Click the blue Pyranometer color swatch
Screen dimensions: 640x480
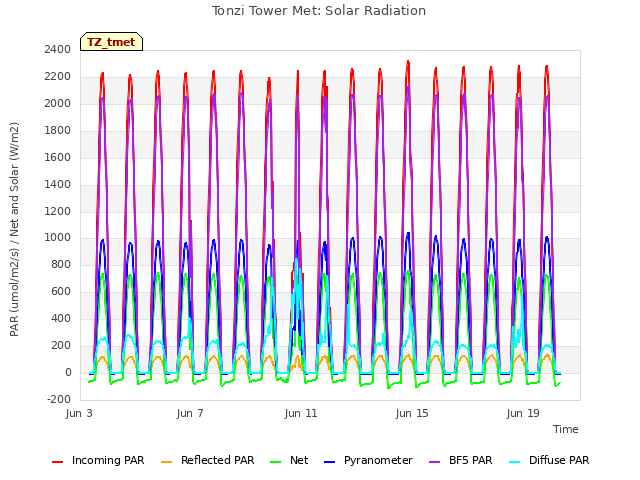click(x=329, y=462)
